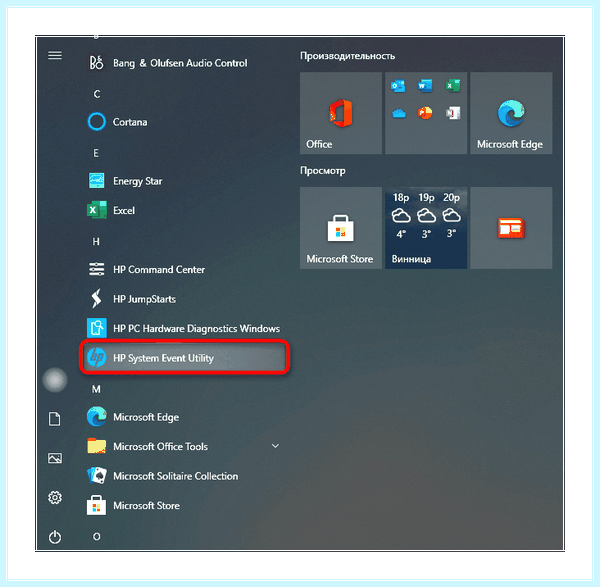This screenshot has width=600, height=587.
Task: Click the Просмотр group title
Action: coord(323,171)
